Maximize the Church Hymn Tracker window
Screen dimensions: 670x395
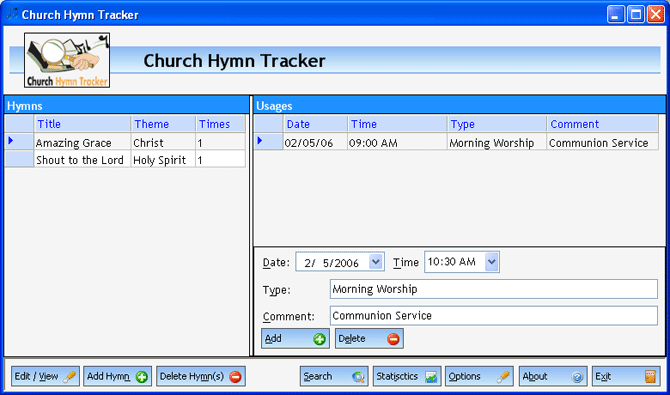[x=635, y=15]
